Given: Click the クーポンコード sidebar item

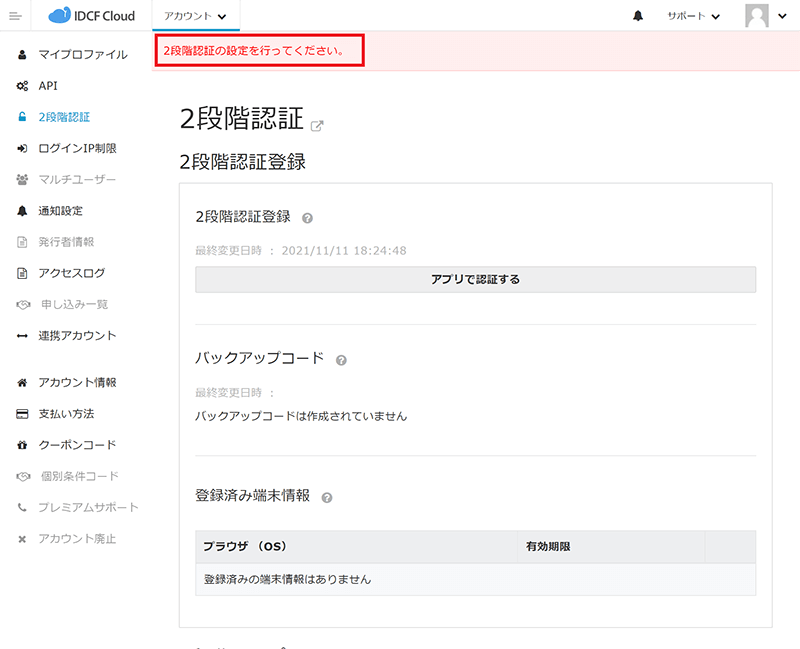Looking at the screenshot, I should (x=77, y=445).
